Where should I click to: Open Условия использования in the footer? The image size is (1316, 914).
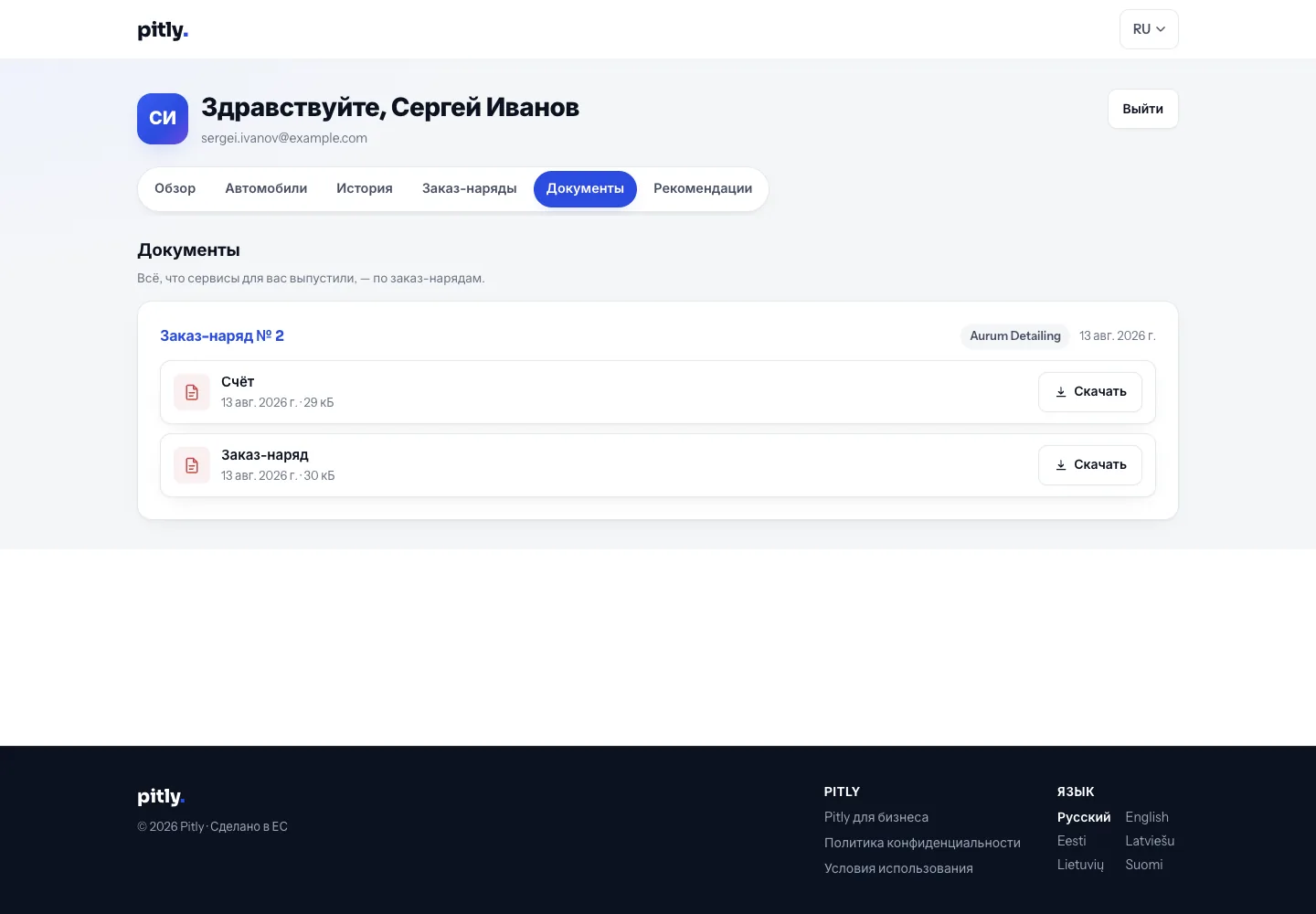(x=898, y=868)
